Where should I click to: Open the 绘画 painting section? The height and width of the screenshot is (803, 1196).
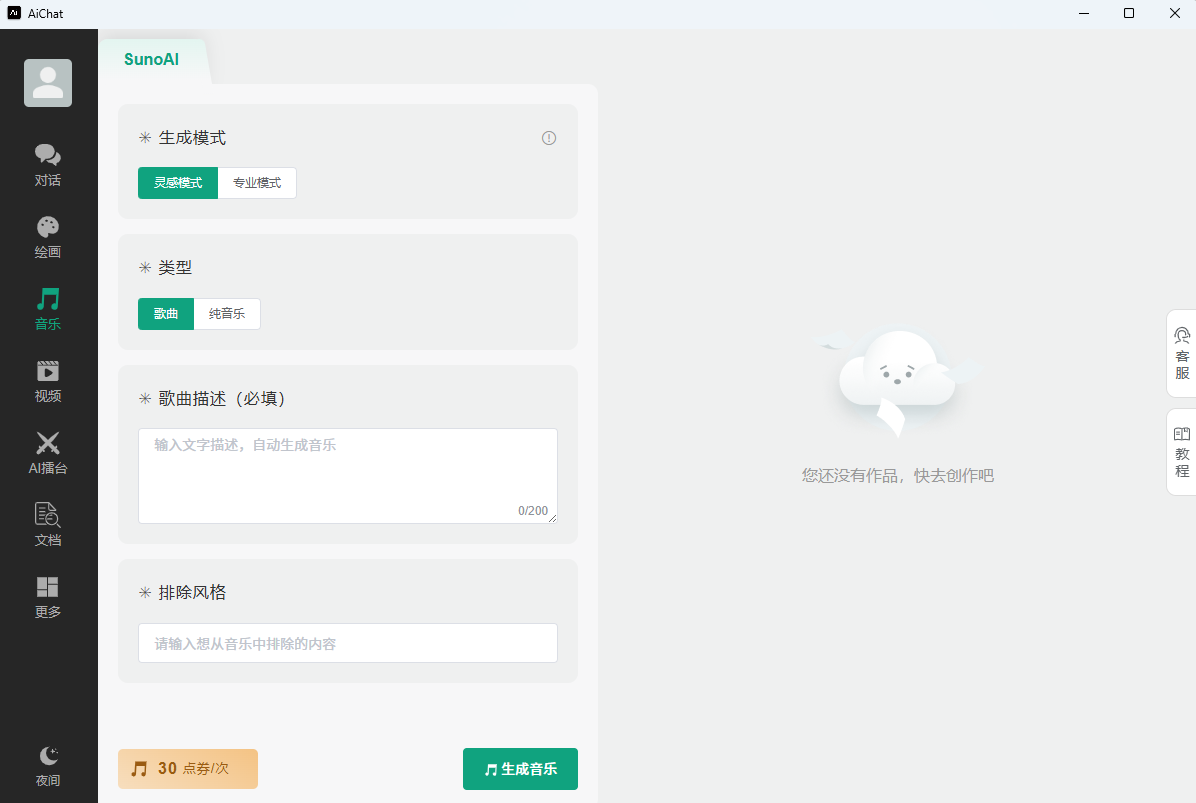tap(48, 237)
